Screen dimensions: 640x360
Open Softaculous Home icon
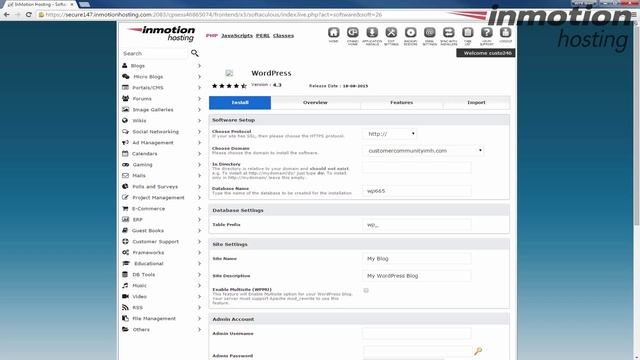click(333, 33)
